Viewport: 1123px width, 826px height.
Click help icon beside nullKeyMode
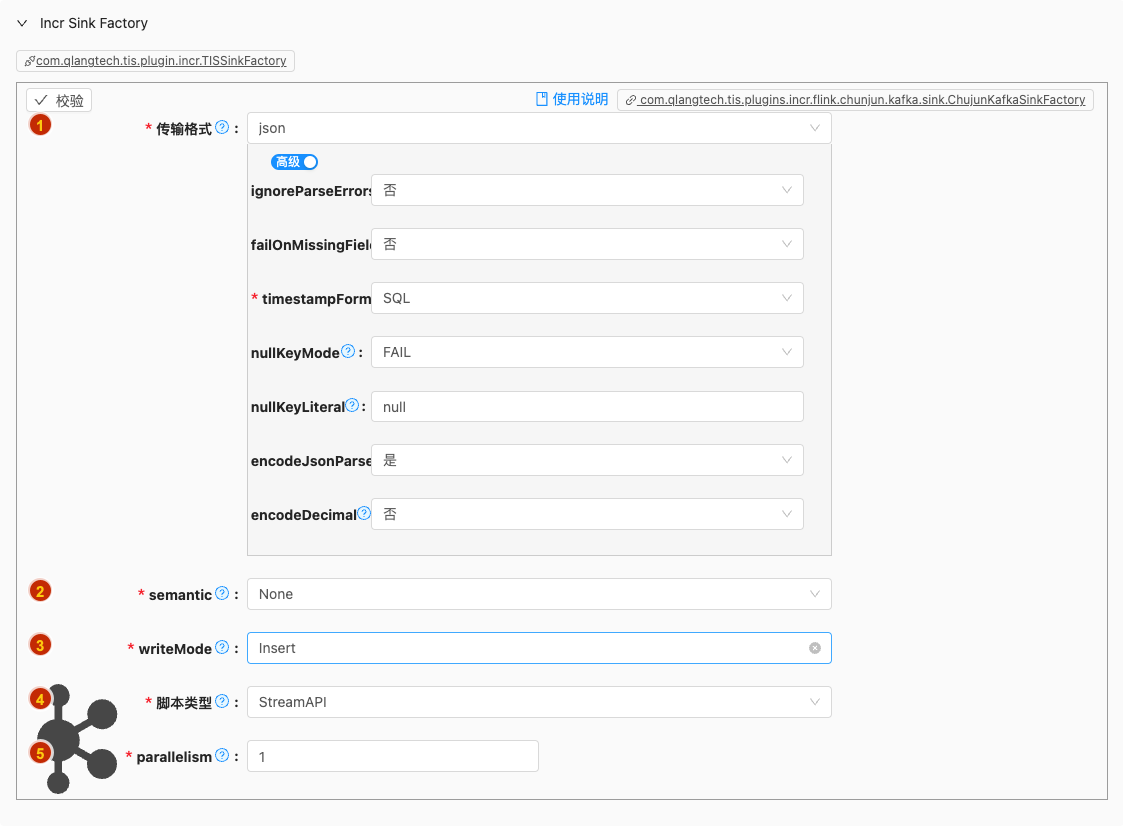pos(348,352)
